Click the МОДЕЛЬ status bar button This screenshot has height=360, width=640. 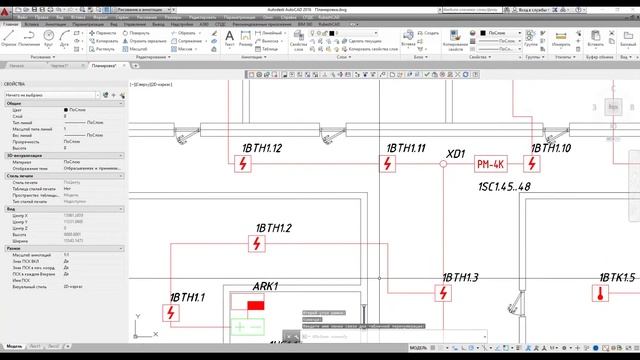coord(418,348)
